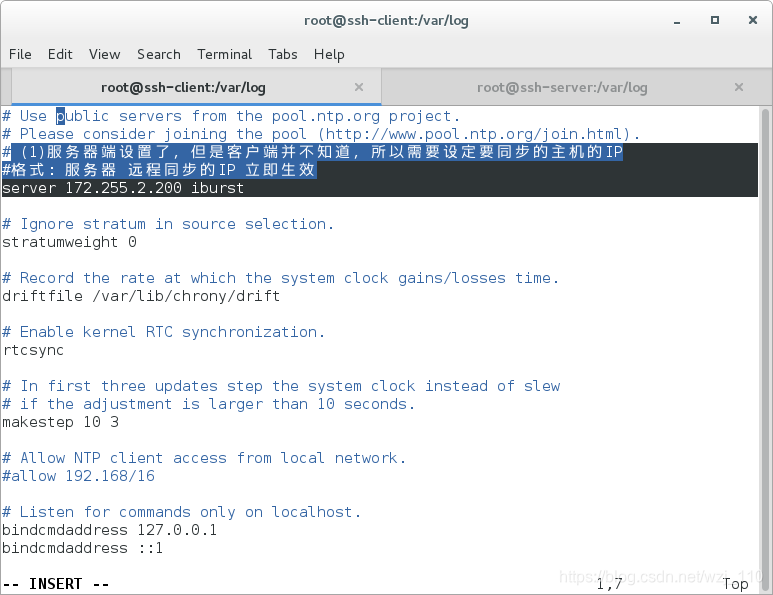Click the '-- INSERT --' mode indicator
This screenshot has height=595, width=773.
56,584
